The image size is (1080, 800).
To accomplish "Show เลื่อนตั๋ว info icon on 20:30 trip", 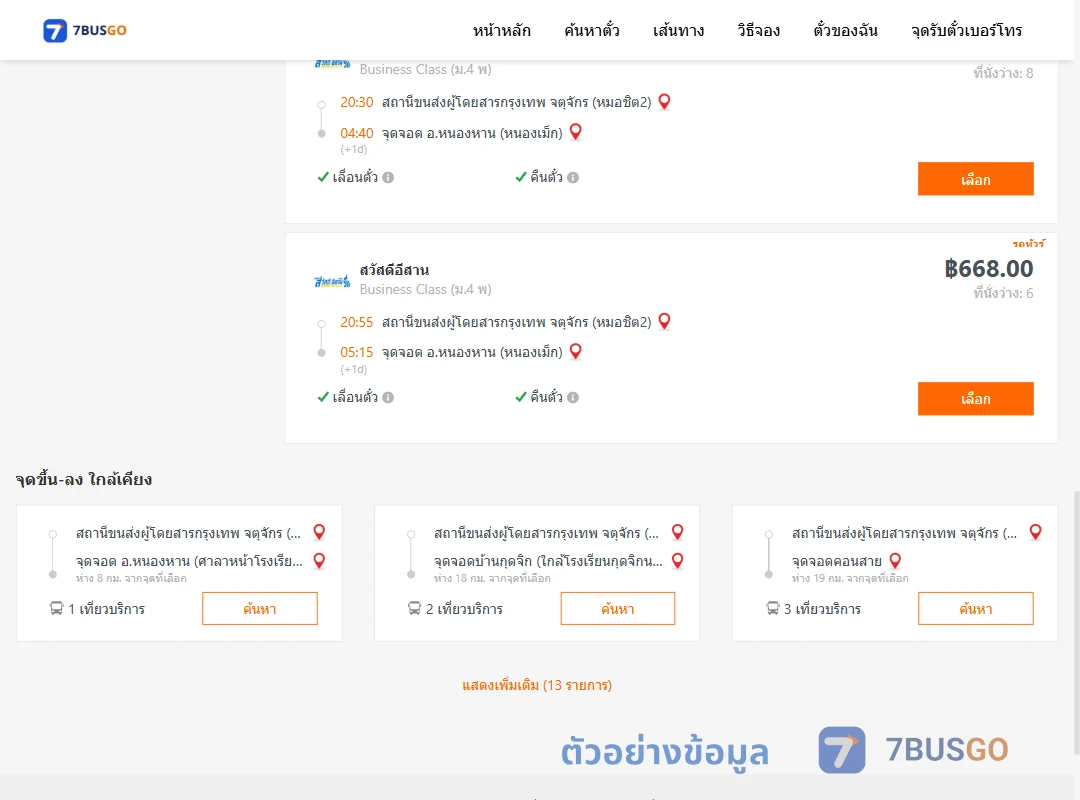I will [x=388, y=178].
